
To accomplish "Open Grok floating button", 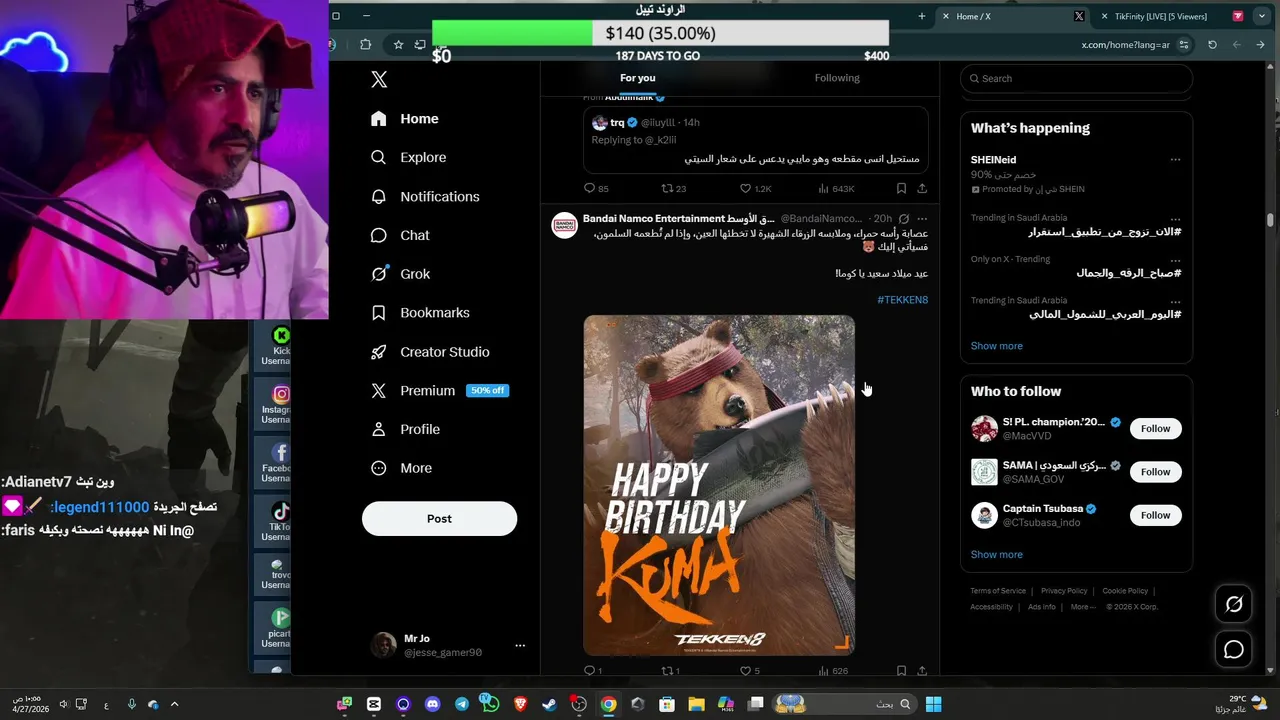I will pyautogui.click(x=1234, y=604).
